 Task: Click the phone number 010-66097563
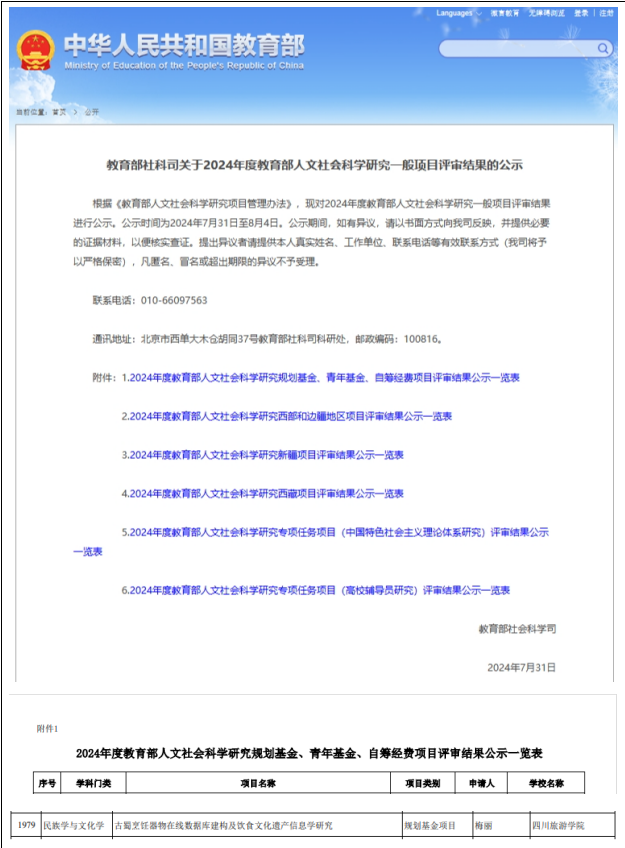[174, 300]
